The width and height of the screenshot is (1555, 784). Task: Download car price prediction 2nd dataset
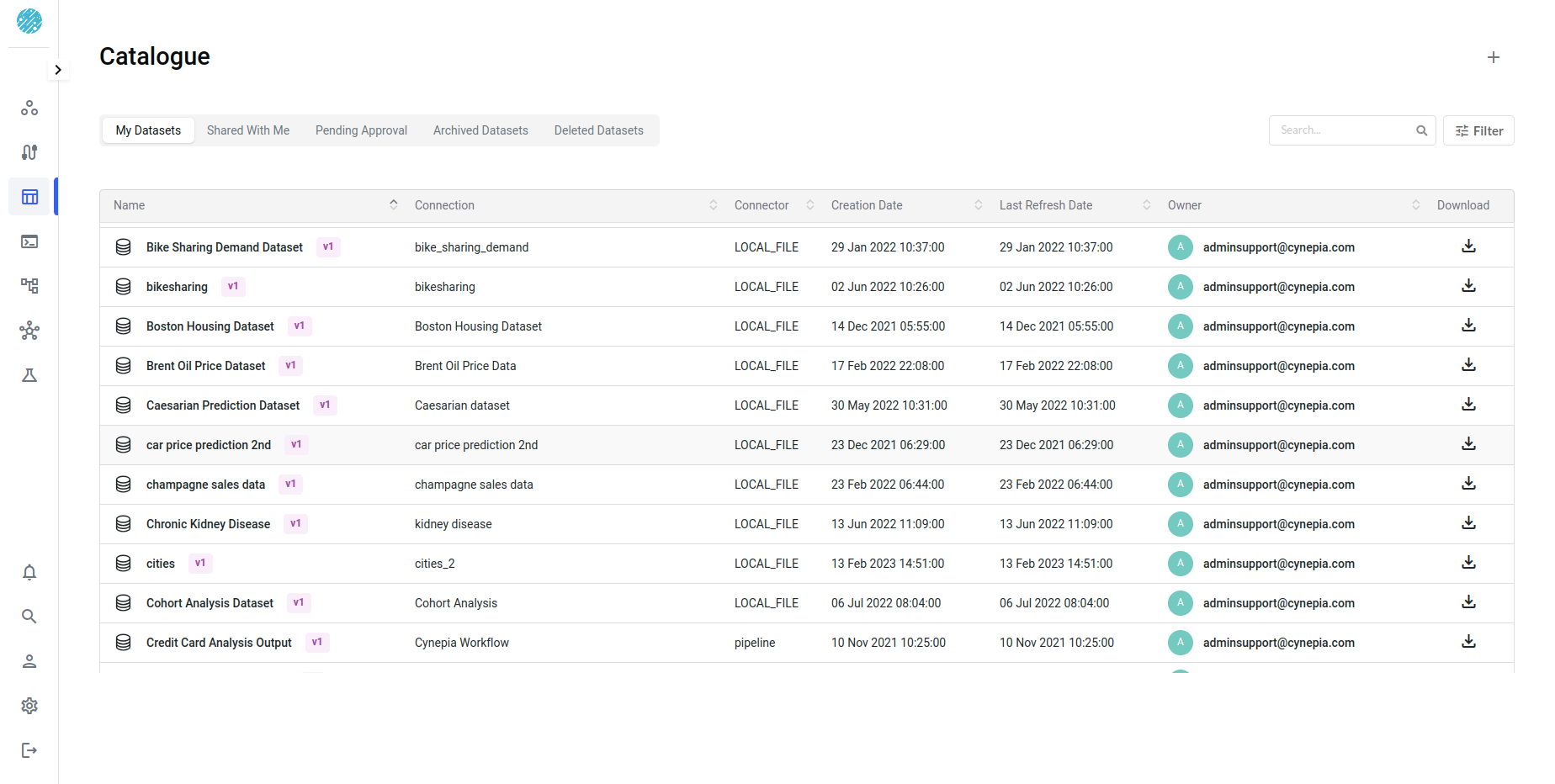click(1468, 444)
